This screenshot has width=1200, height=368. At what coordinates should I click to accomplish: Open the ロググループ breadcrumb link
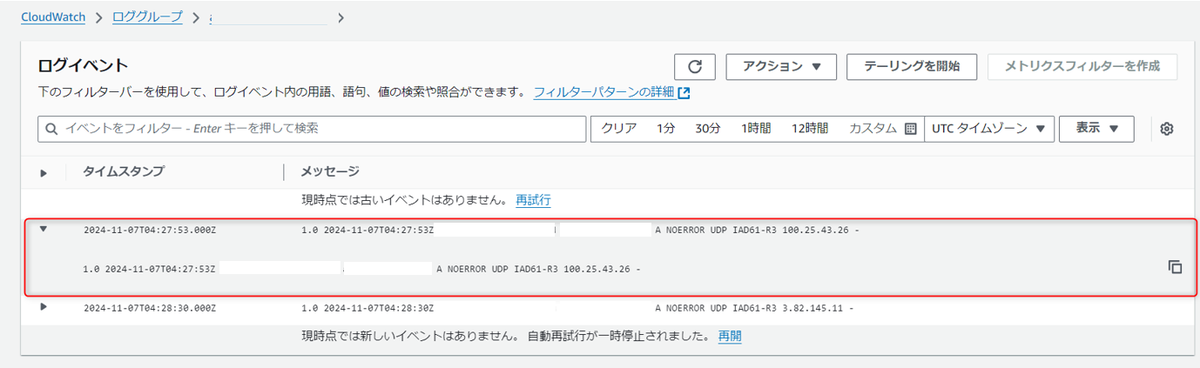coord(147,17)
